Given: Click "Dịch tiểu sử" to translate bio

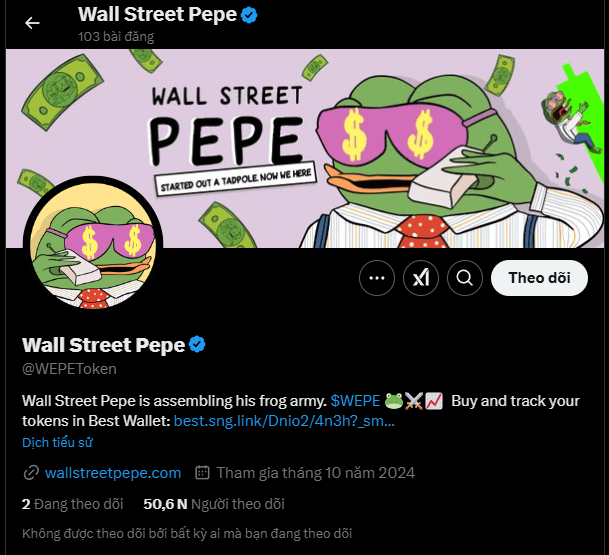Looking at the screenshot, I should tap(58, 441).
